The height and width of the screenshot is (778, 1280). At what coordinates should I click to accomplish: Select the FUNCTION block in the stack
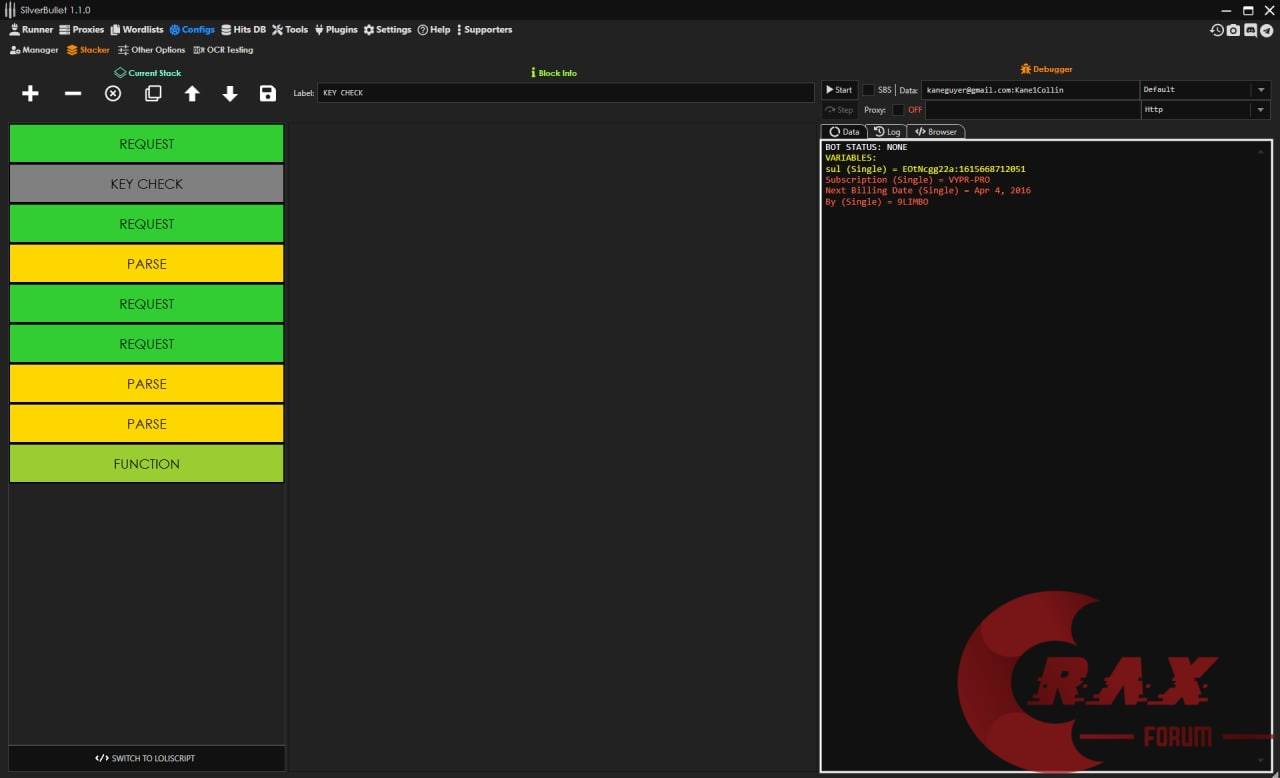(147, 464)
